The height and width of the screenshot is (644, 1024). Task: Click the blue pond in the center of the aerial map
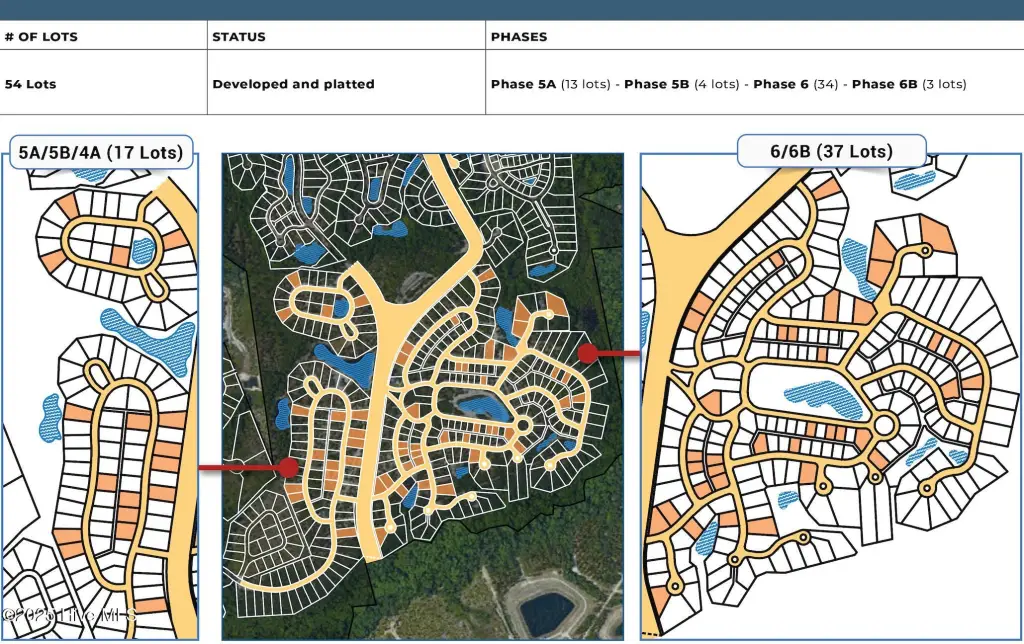[482, 406]
